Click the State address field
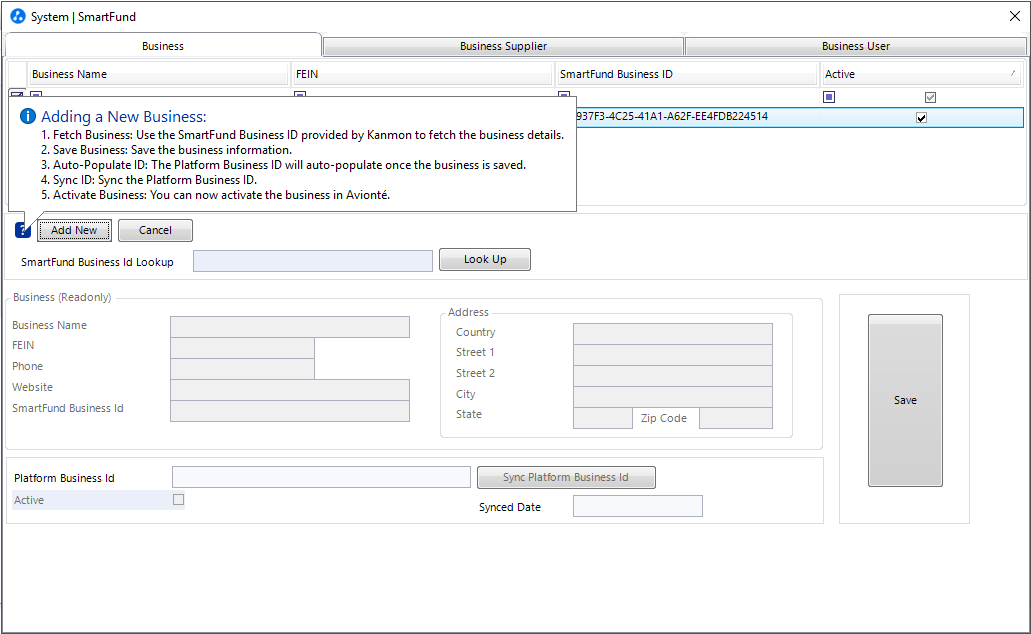Screen dimensions: 1031x634 click(x=603, y=418)
